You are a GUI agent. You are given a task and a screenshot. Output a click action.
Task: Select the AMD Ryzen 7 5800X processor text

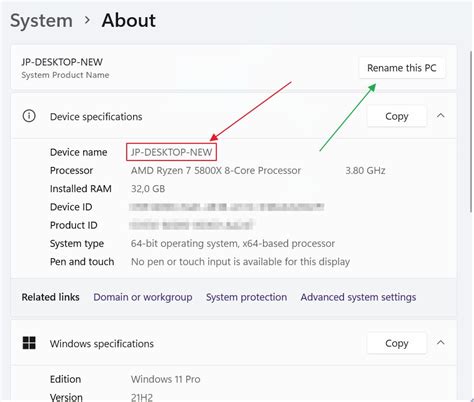(x=216, y=171)
